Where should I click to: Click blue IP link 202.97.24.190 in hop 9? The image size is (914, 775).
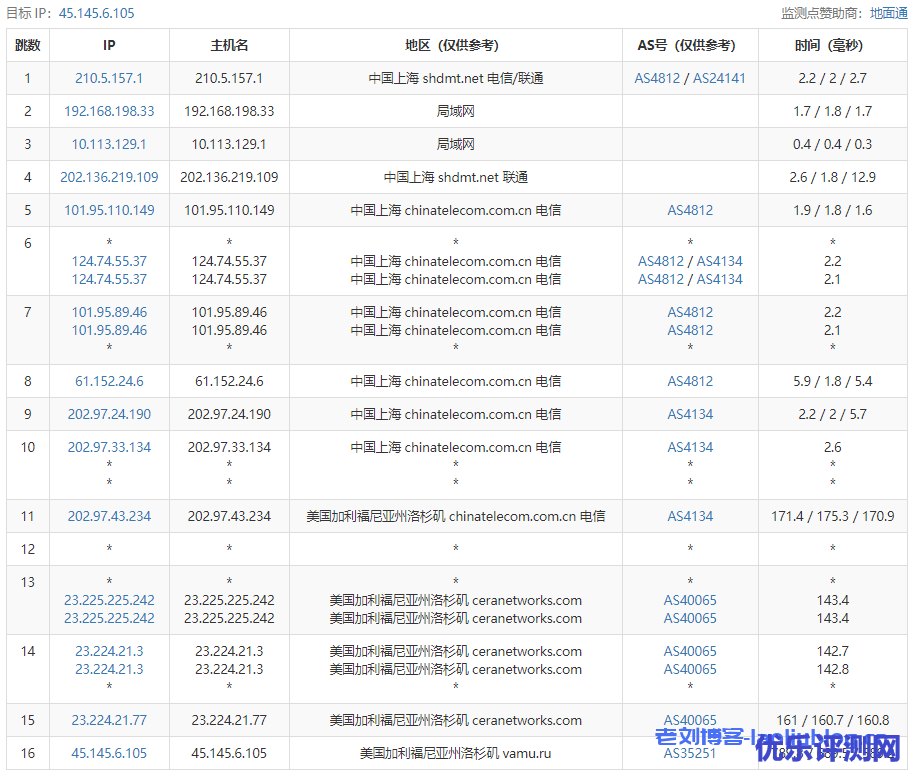(109, 414)
